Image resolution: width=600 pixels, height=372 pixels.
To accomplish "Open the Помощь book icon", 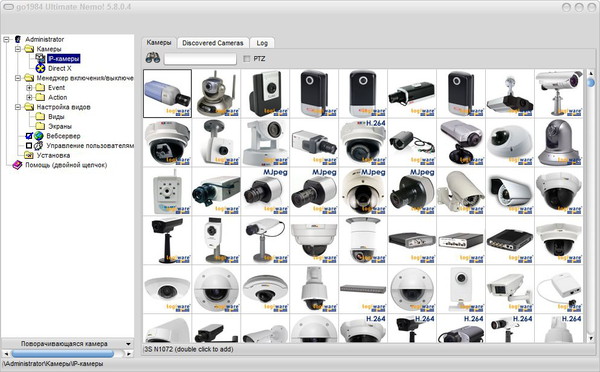I will click(17, 165).
